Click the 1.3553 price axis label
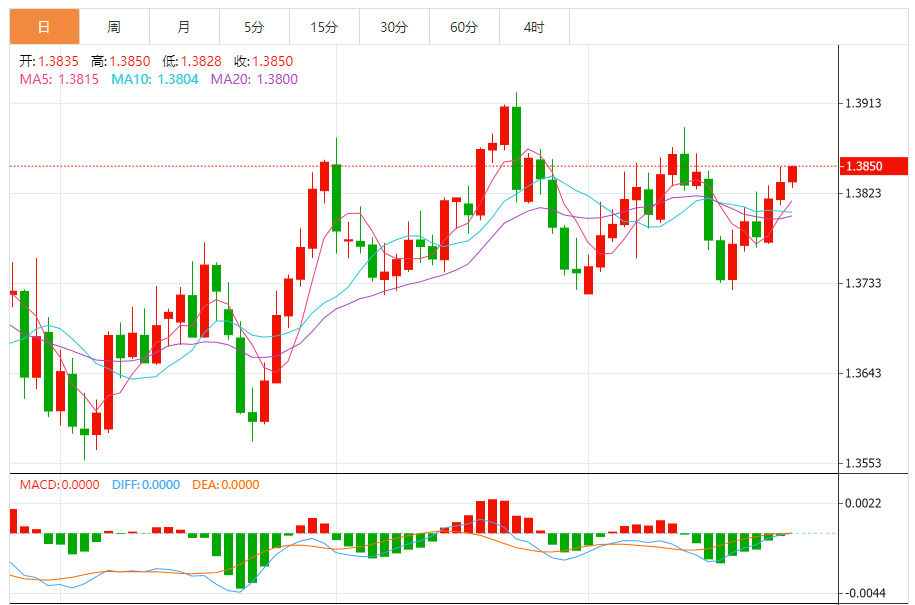The height and width of the screenshot is (605, 915). click(864, 463)
